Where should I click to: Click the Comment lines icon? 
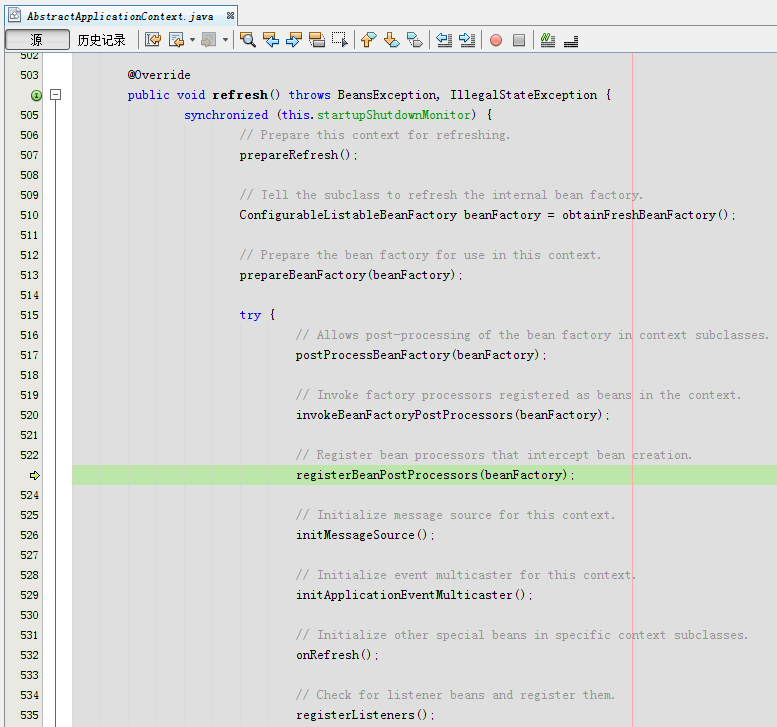(548, 40)
